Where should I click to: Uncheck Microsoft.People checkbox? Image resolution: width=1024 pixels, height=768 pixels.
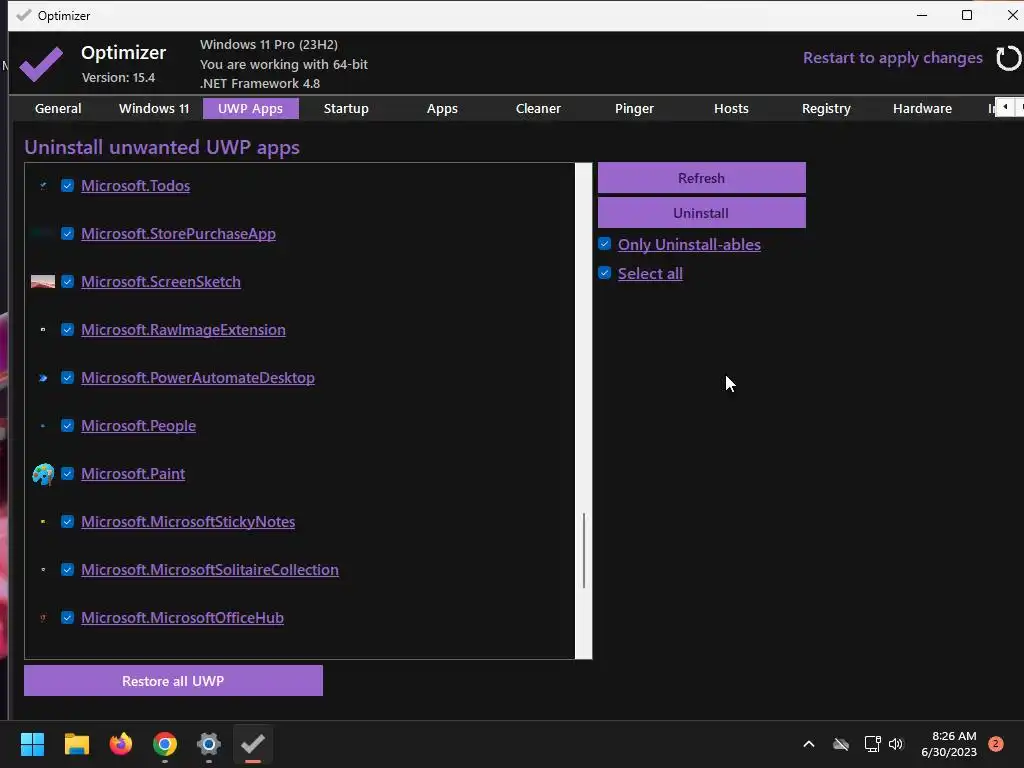point(67,426)
